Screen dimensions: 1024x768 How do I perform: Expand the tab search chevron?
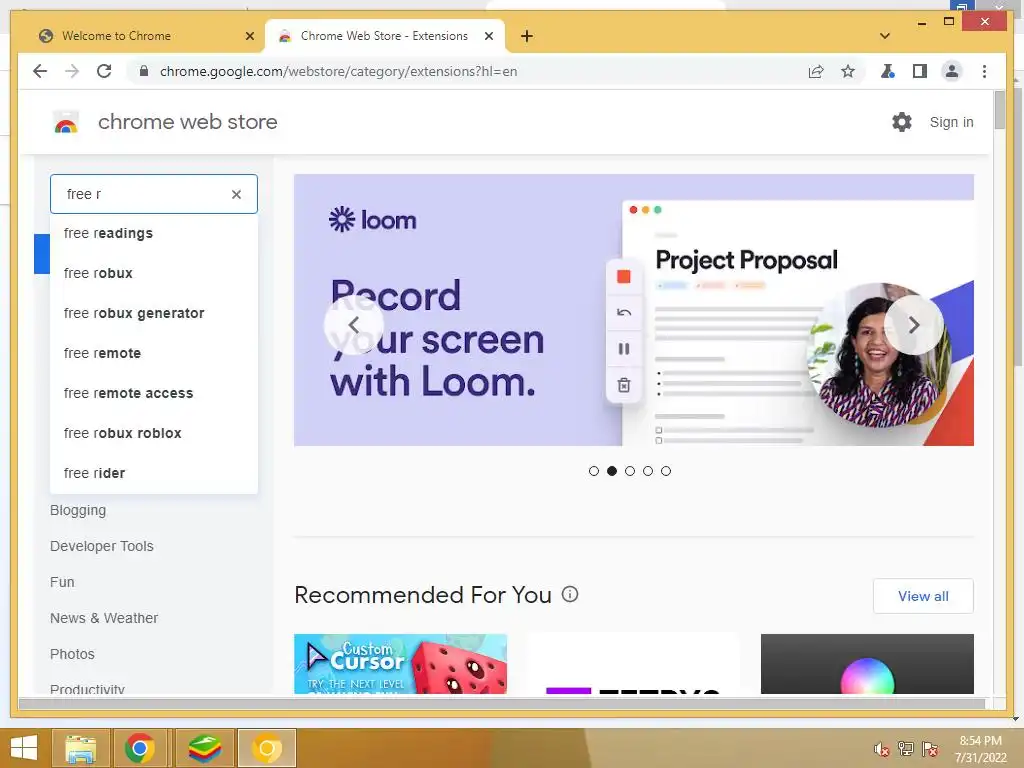coord(885,36)
